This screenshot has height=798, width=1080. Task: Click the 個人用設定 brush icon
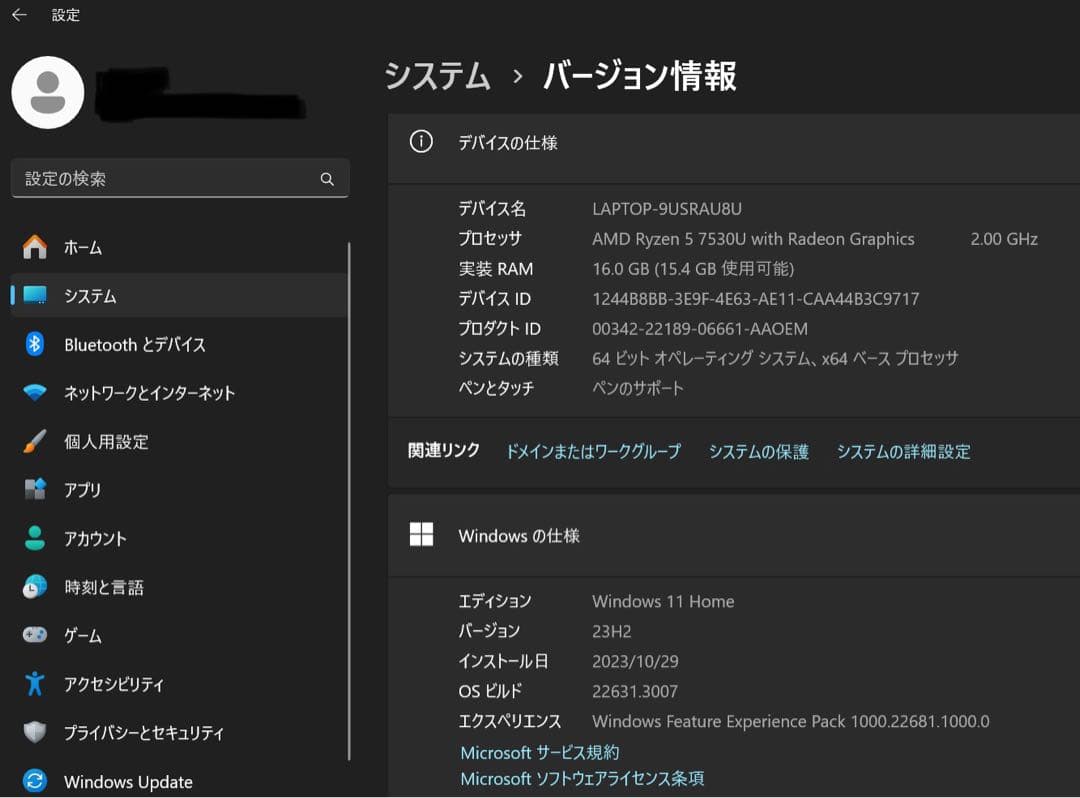coord(35,441)
